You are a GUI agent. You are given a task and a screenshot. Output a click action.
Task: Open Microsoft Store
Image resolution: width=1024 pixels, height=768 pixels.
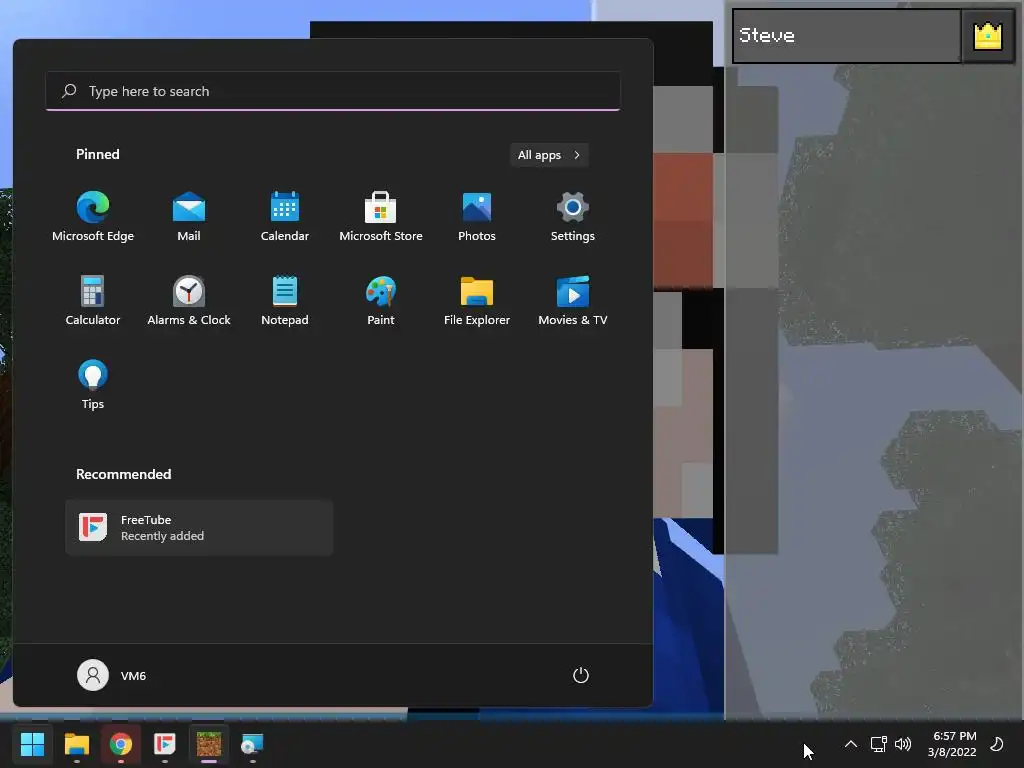click(x=381, y=217)
